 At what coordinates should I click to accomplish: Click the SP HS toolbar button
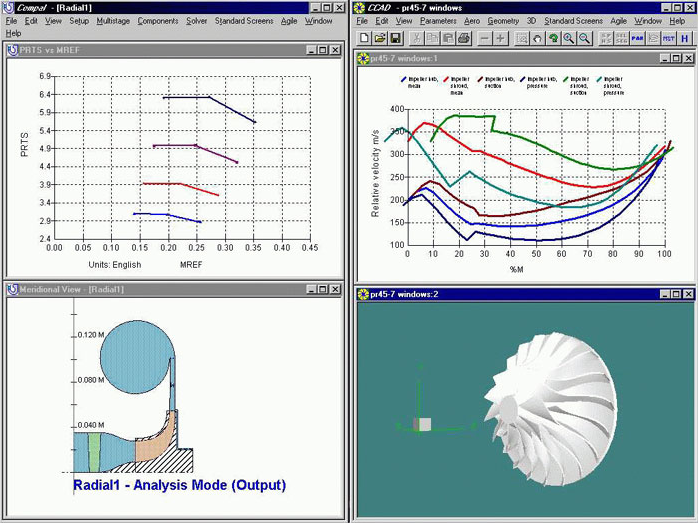pos(606,38)
